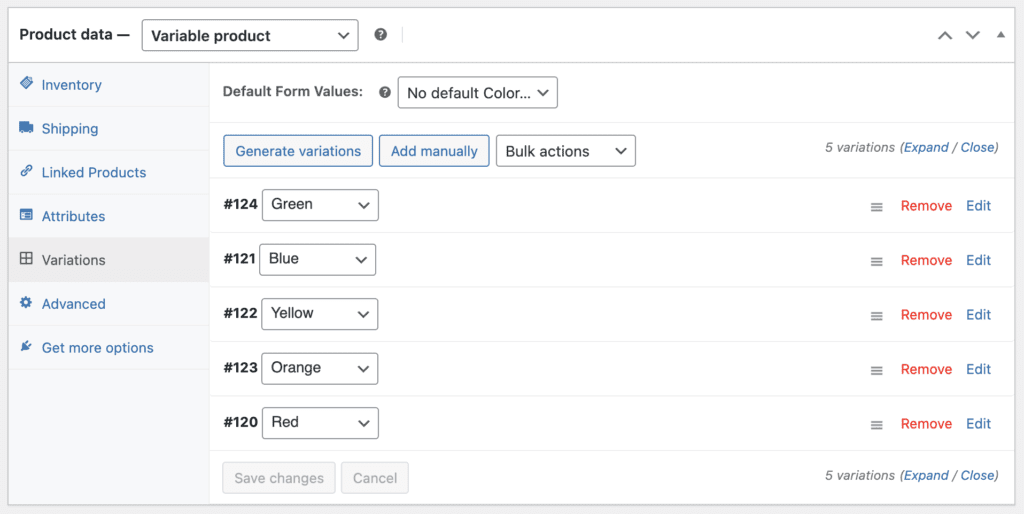Click the Linked Products chain icon
The width and height of the screenshot is (1024, 514).
point(26,171)
